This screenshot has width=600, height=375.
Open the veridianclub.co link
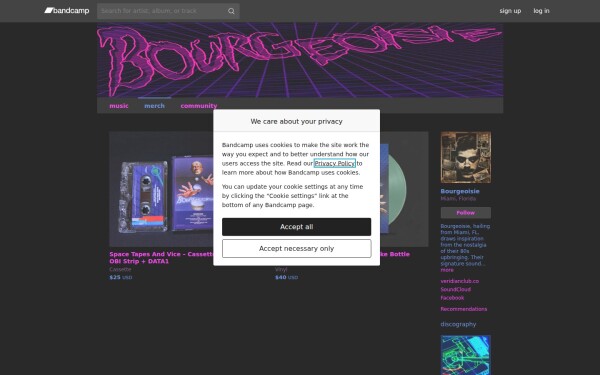(x=460, y=281)
